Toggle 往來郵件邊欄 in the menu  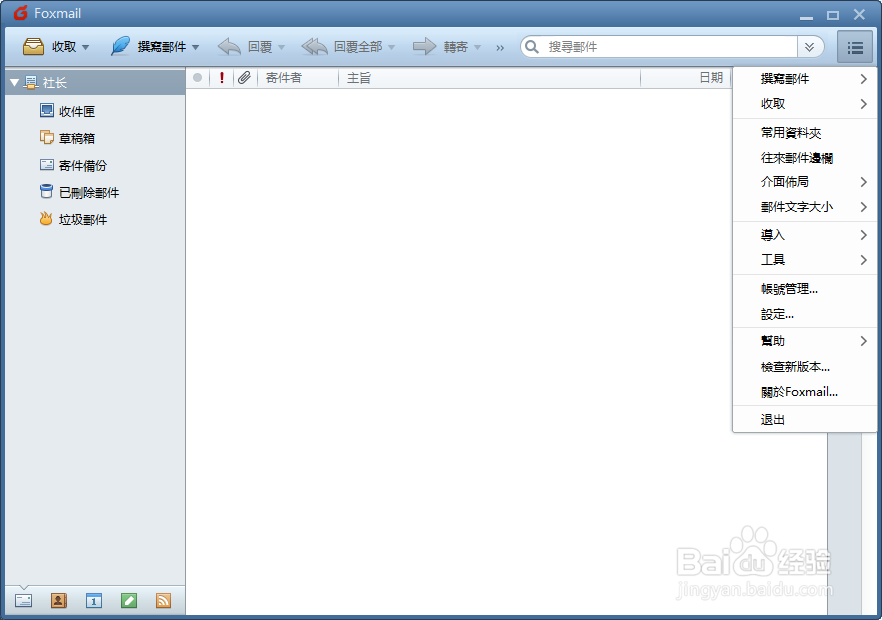tap(791, 157)
